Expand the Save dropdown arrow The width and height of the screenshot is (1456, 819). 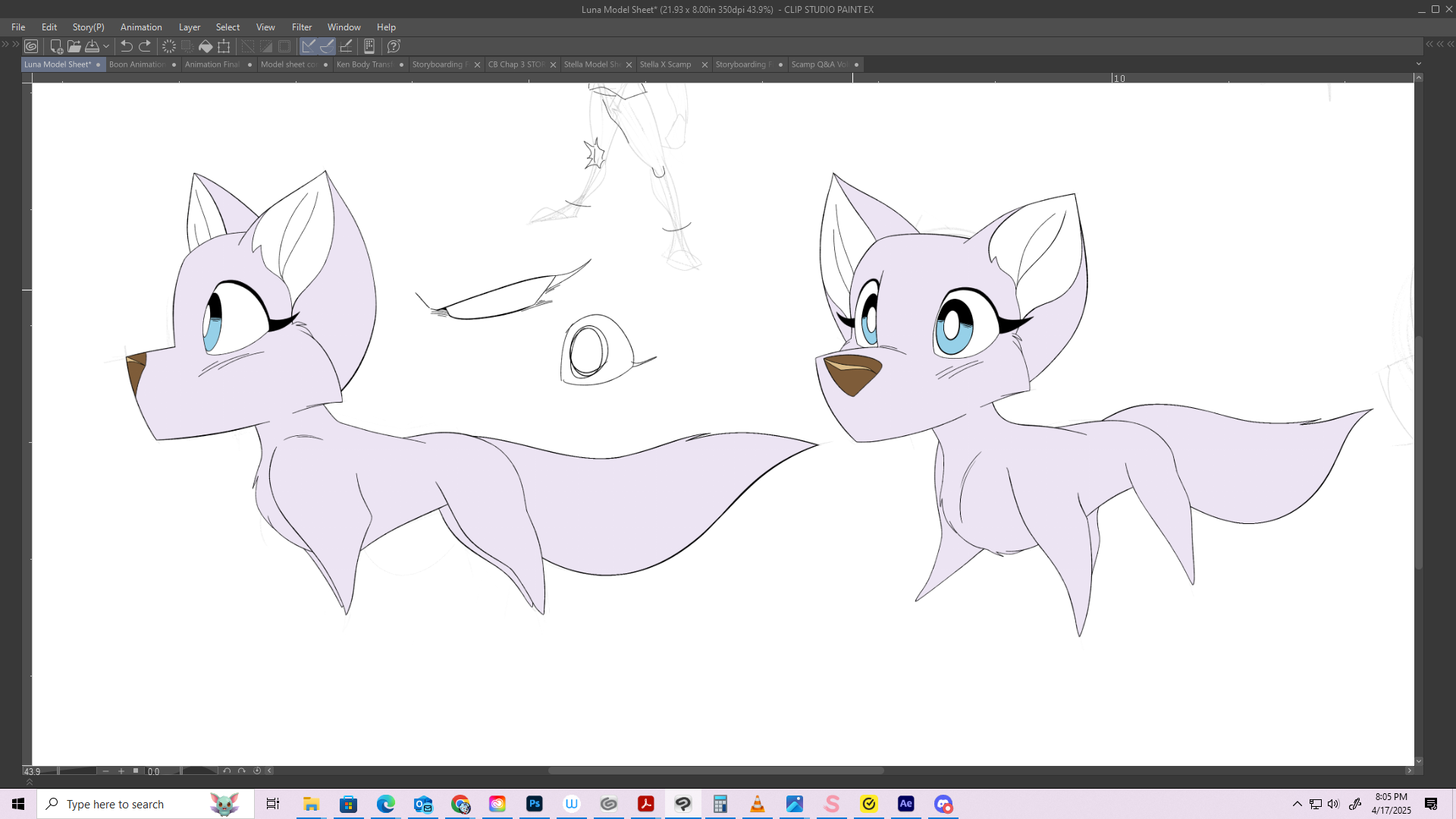[106, 46]
